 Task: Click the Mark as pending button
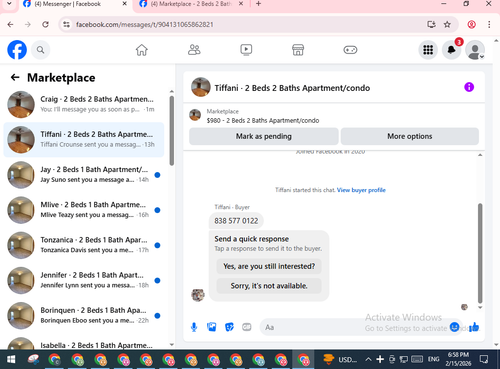click(264, 136)
